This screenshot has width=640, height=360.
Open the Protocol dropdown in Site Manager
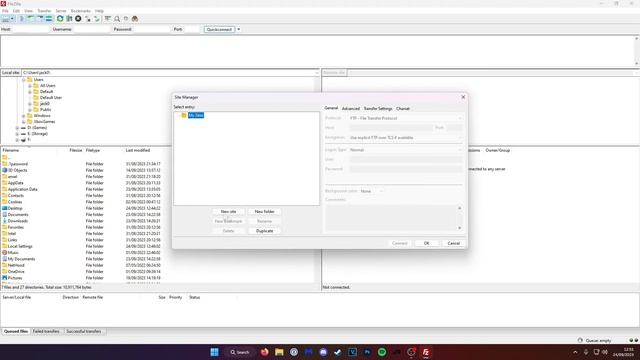click(x=406, y=118)
